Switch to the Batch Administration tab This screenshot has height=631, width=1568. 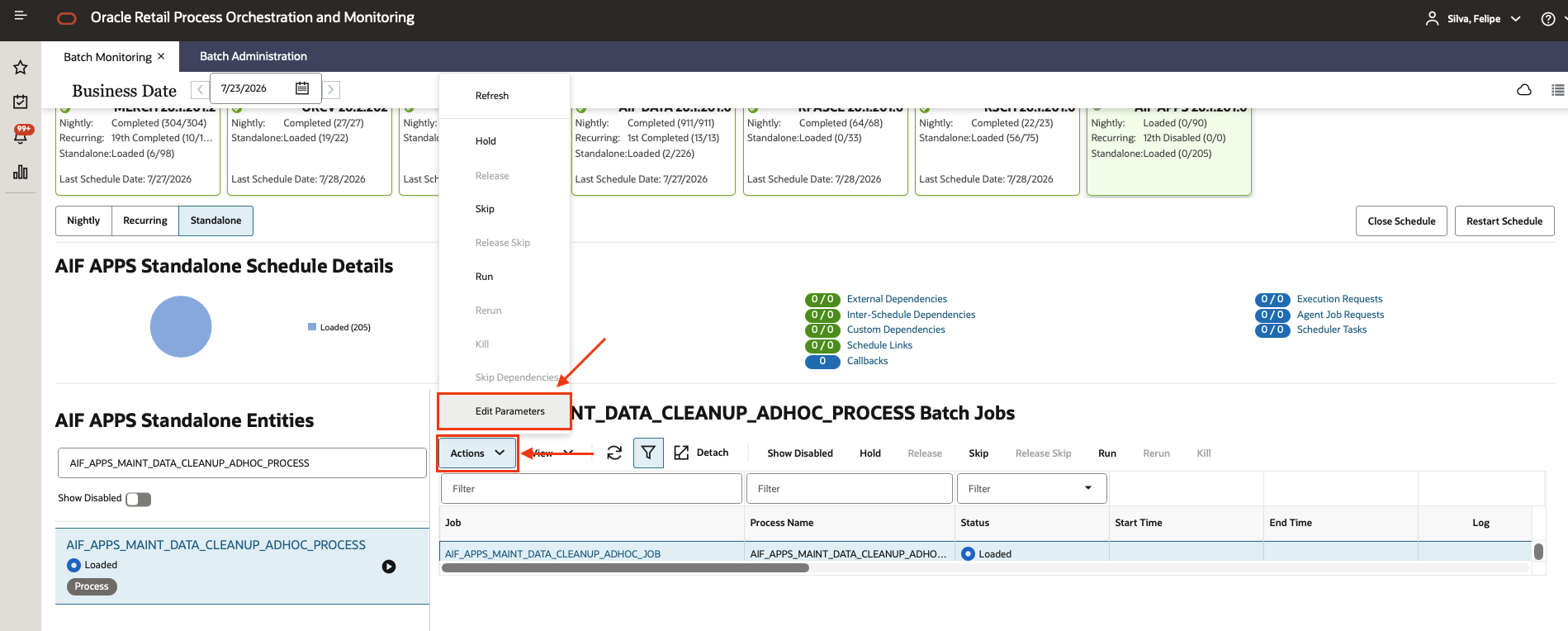point(253,56)
